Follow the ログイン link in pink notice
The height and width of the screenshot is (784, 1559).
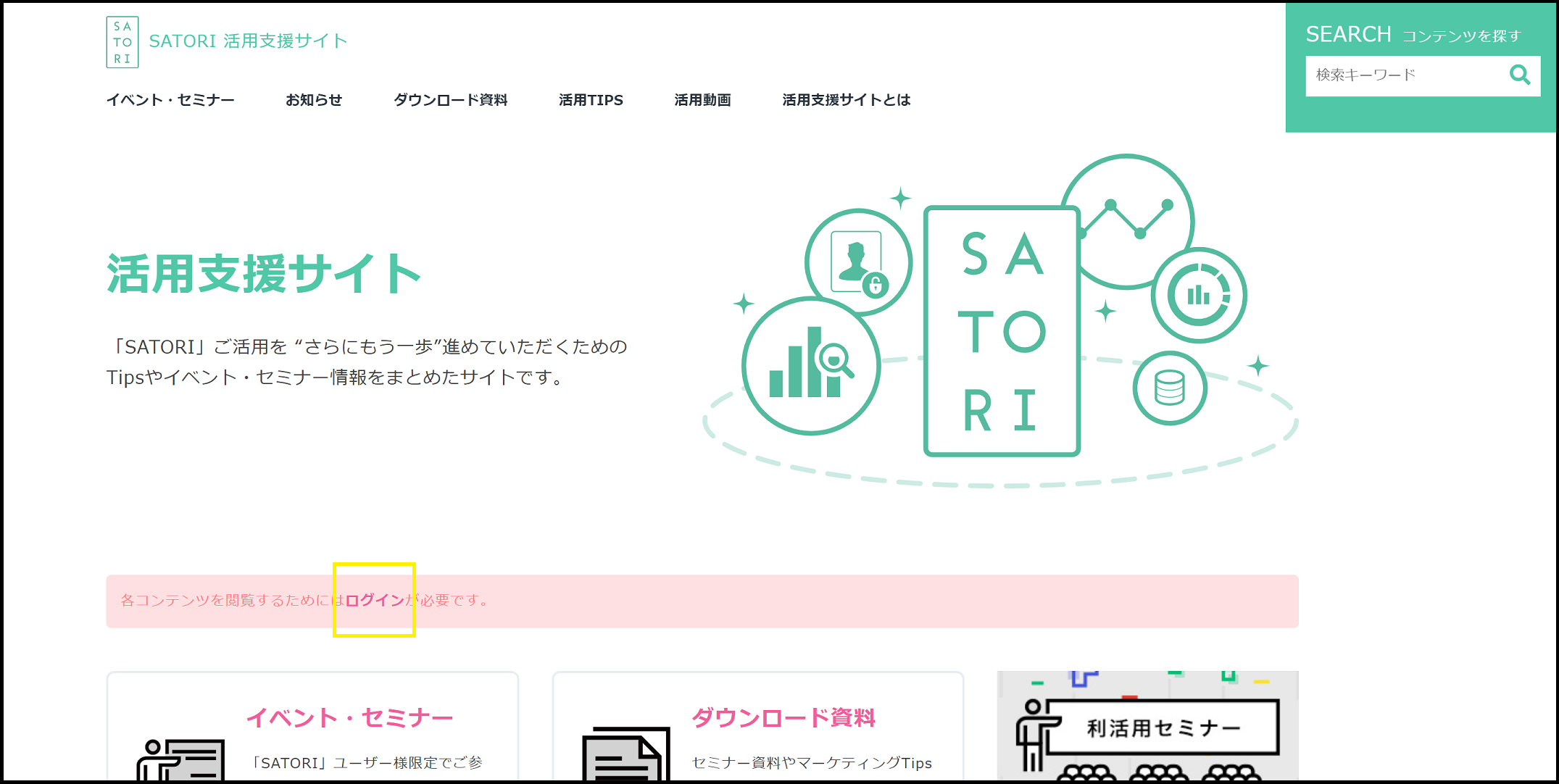pos(375,600)
